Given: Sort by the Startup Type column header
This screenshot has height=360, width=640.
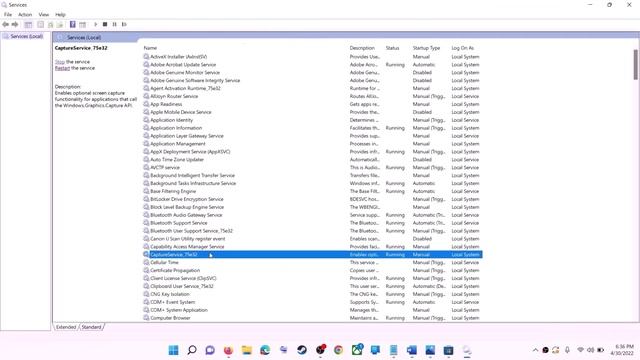Looking at the screenshot, I should pos(426,48).
